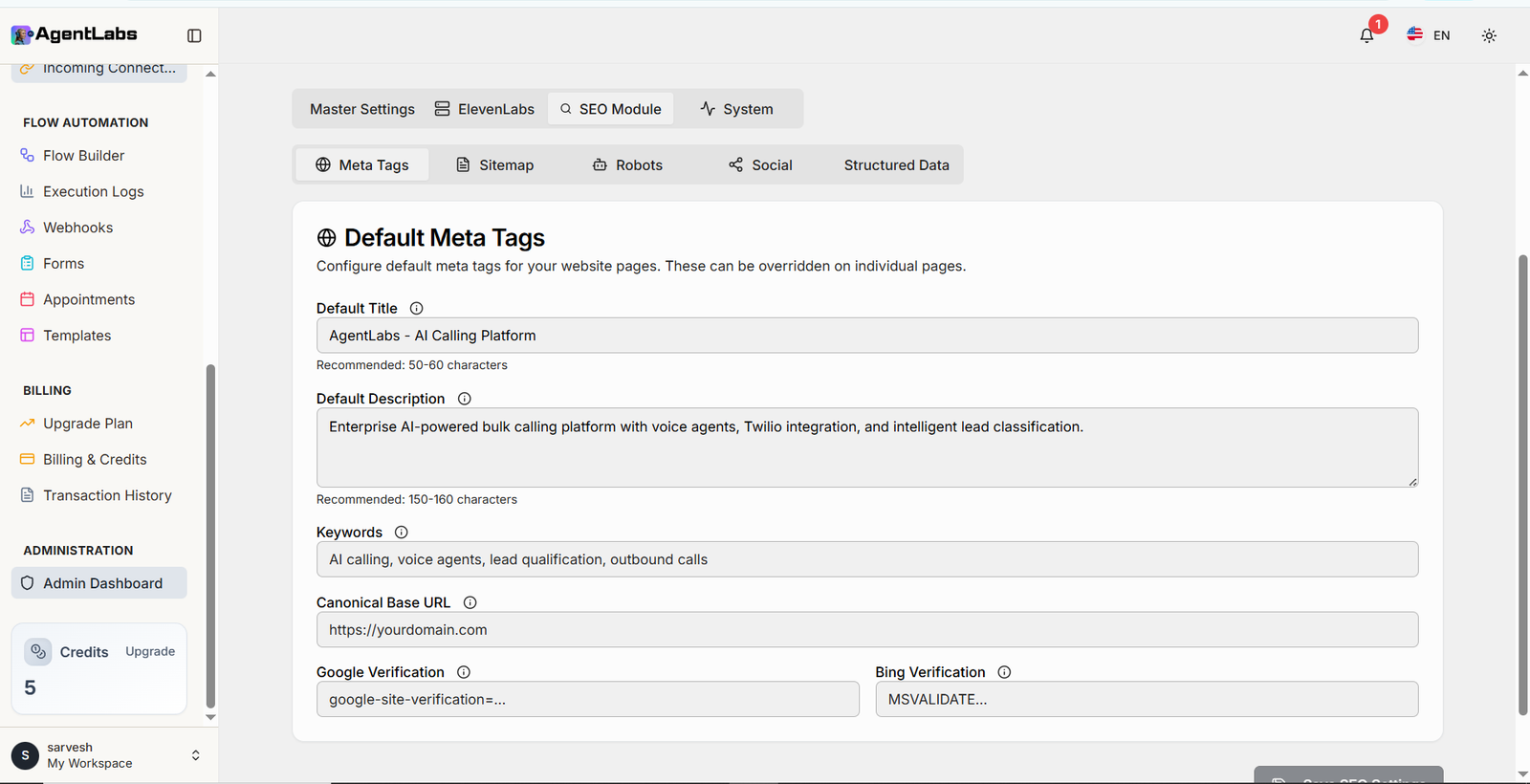Click info icon beside Bing Verification

click(1004, 672)
